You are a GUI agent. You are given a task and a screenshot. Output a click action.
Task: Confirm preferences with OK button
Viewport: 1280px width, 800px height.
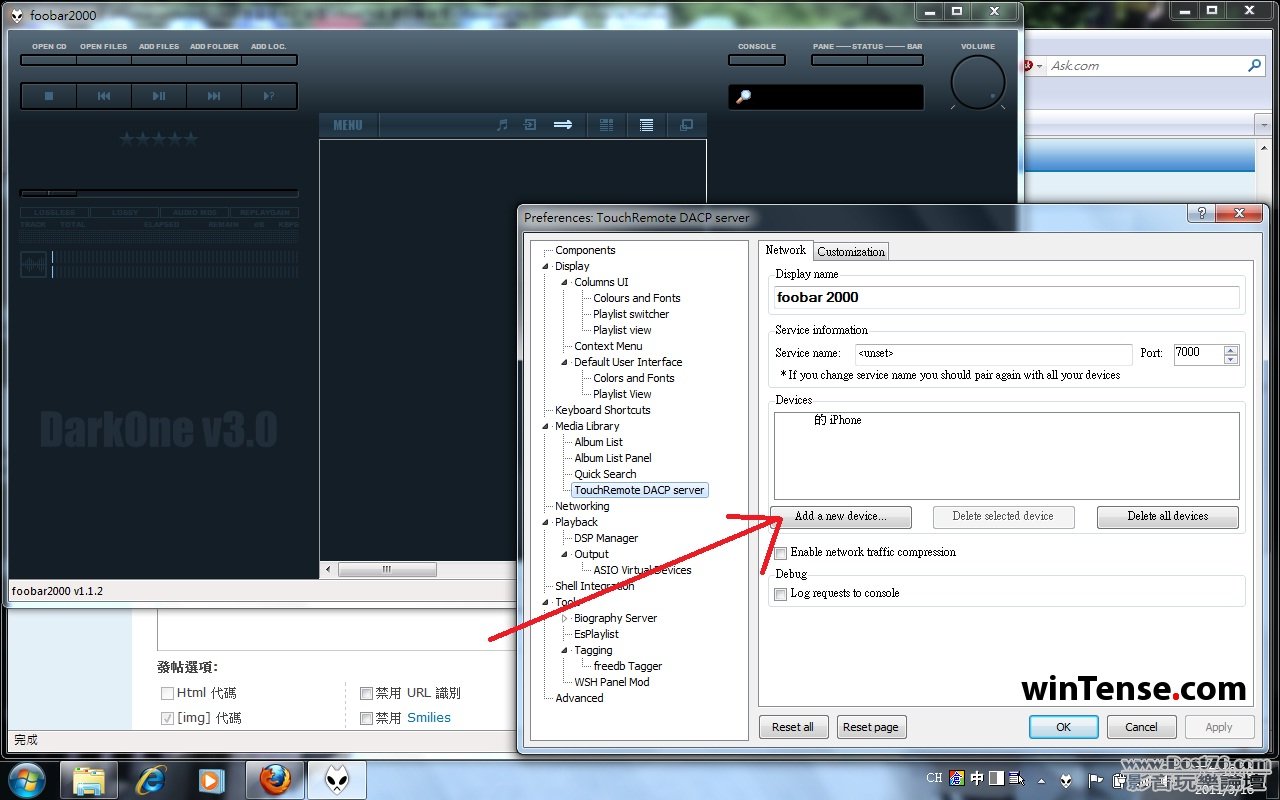(1064, 727)
